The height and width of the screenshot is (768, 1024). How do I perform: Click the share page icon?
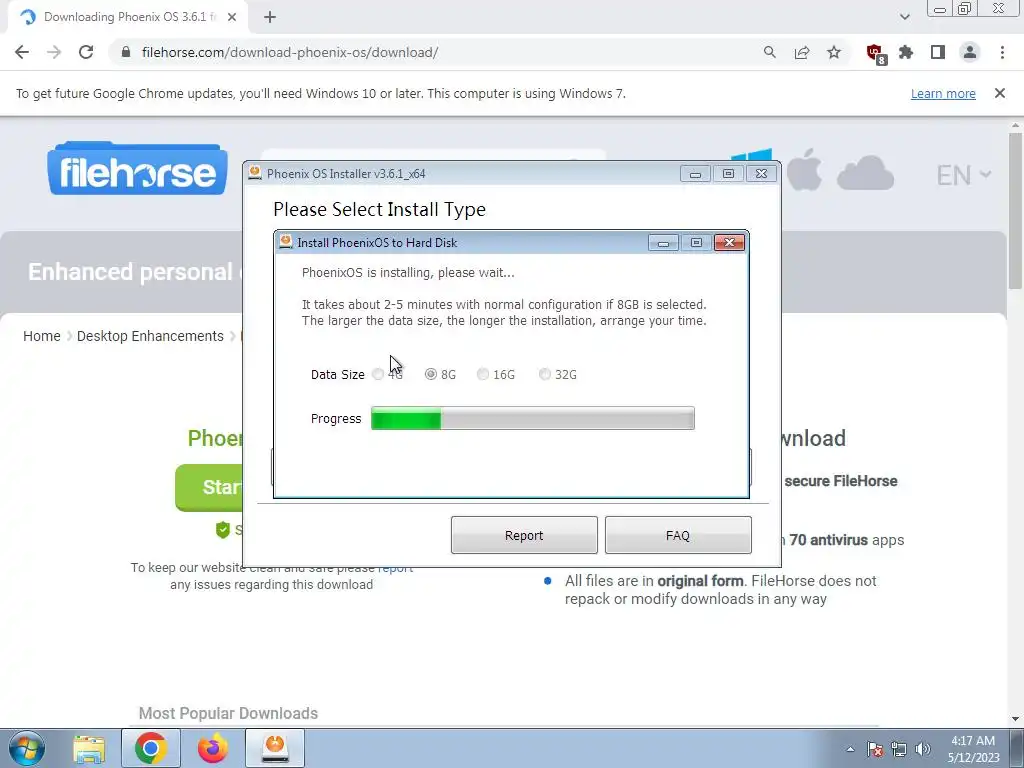pyautogui.click(x=802, y=52)
